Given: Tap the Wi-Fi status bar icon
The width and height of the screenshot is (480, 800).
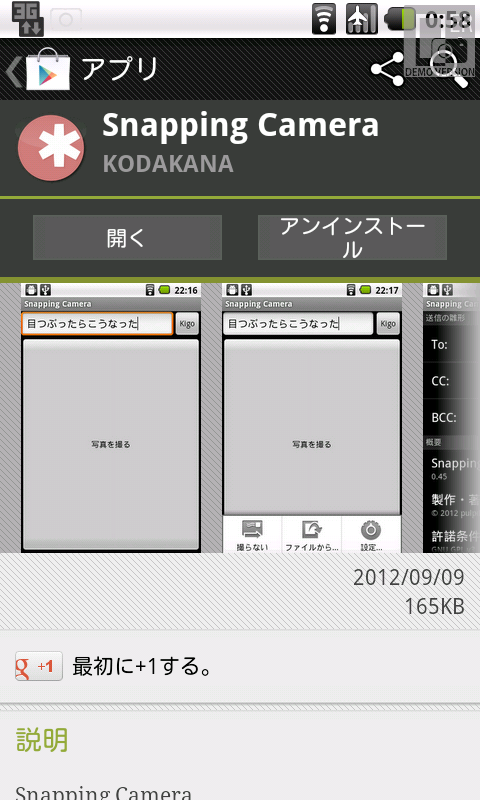Looking at the screenshot, I should coord(324,19).
